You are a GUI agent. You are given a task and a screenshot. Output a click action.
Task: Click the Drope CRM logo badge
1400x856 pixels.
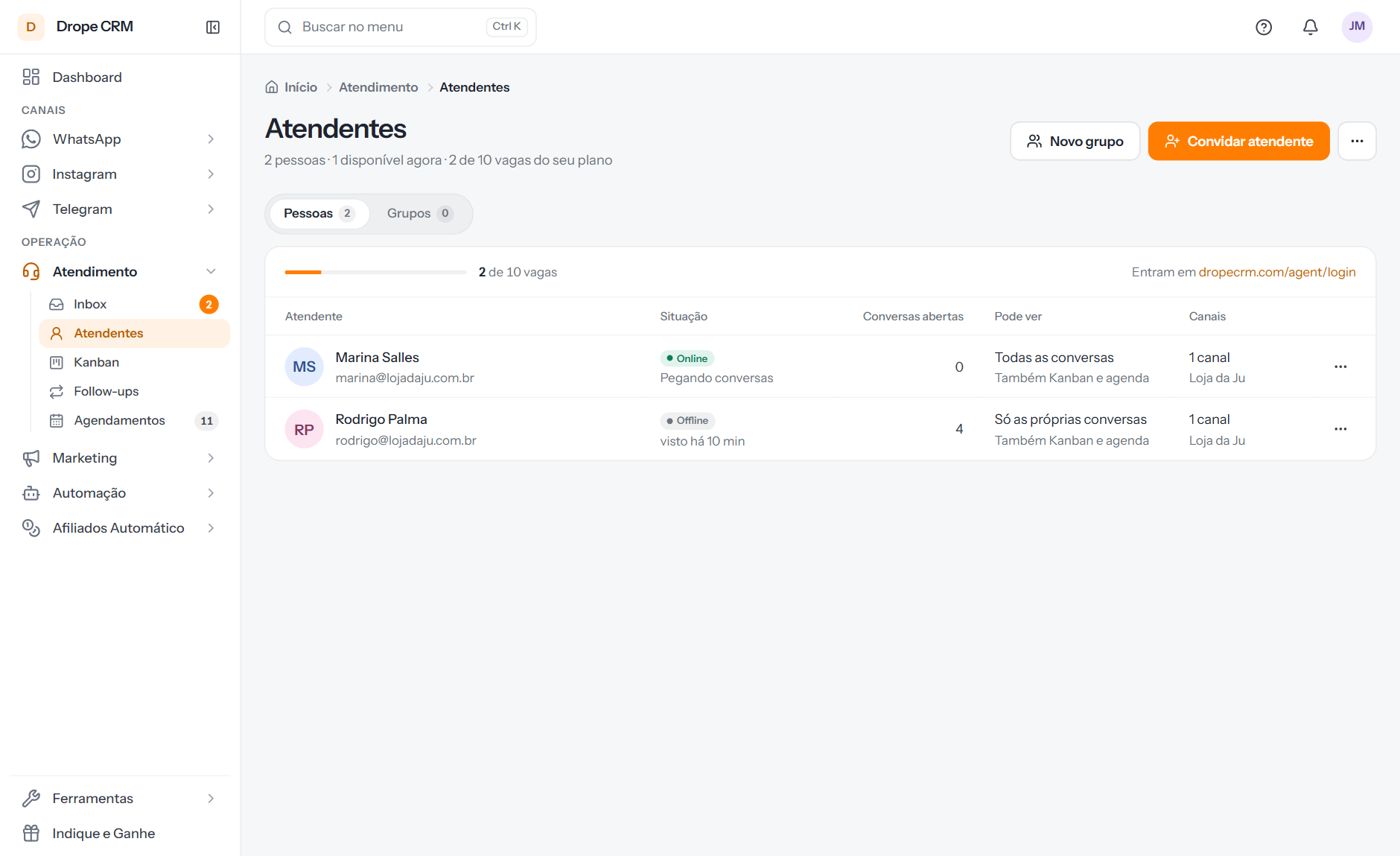pyautogui.click(x=31, y=27)
